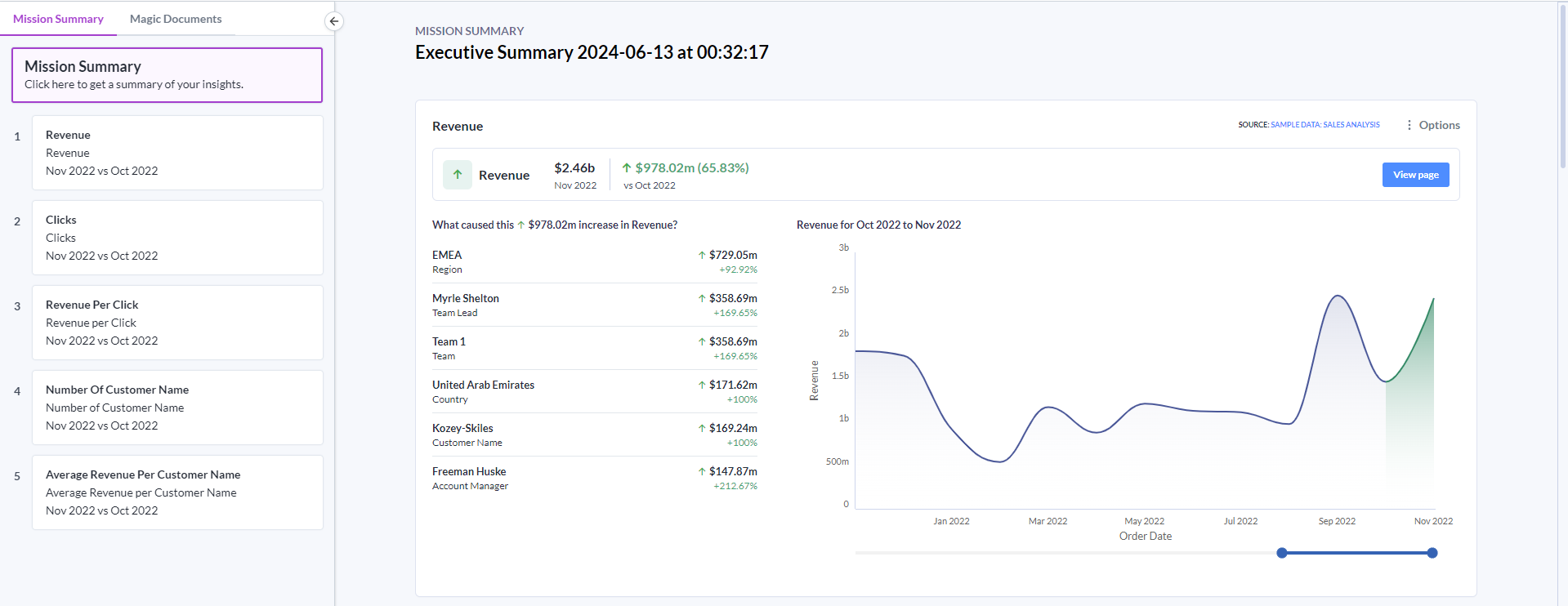Screen dimensions: 1568x606
Task: Click the EMEA region driver row
Action: pos(594,261)
